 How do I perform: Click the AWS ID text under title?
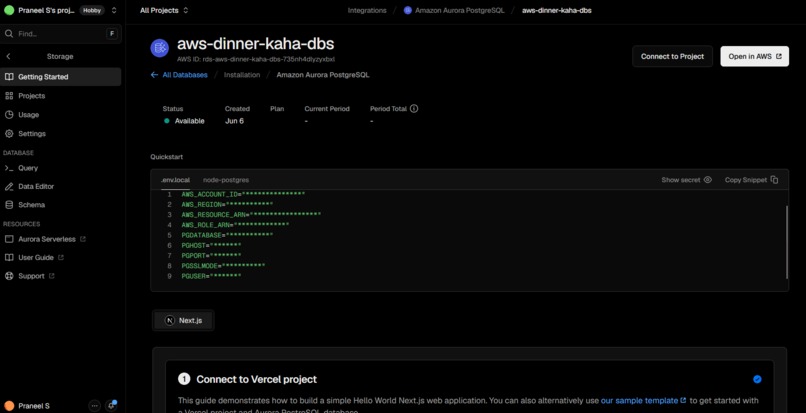[x=256, y=59]
